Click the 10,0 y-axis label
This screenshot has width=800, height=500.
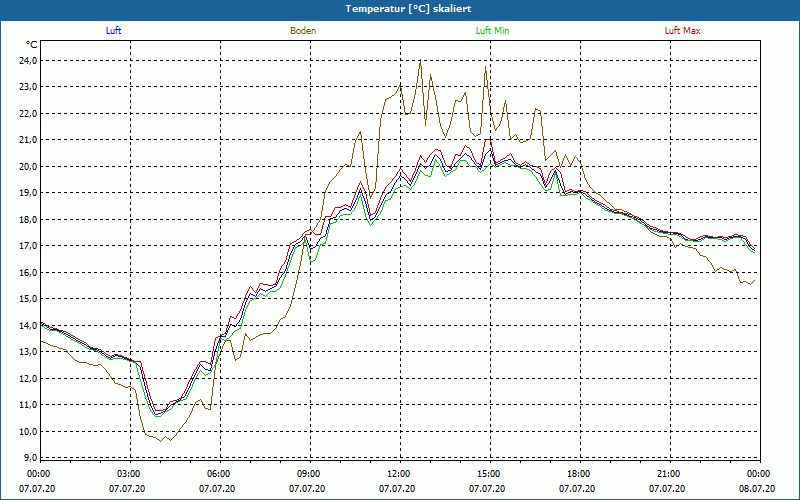pyautogui.click(x=29, y=431)
